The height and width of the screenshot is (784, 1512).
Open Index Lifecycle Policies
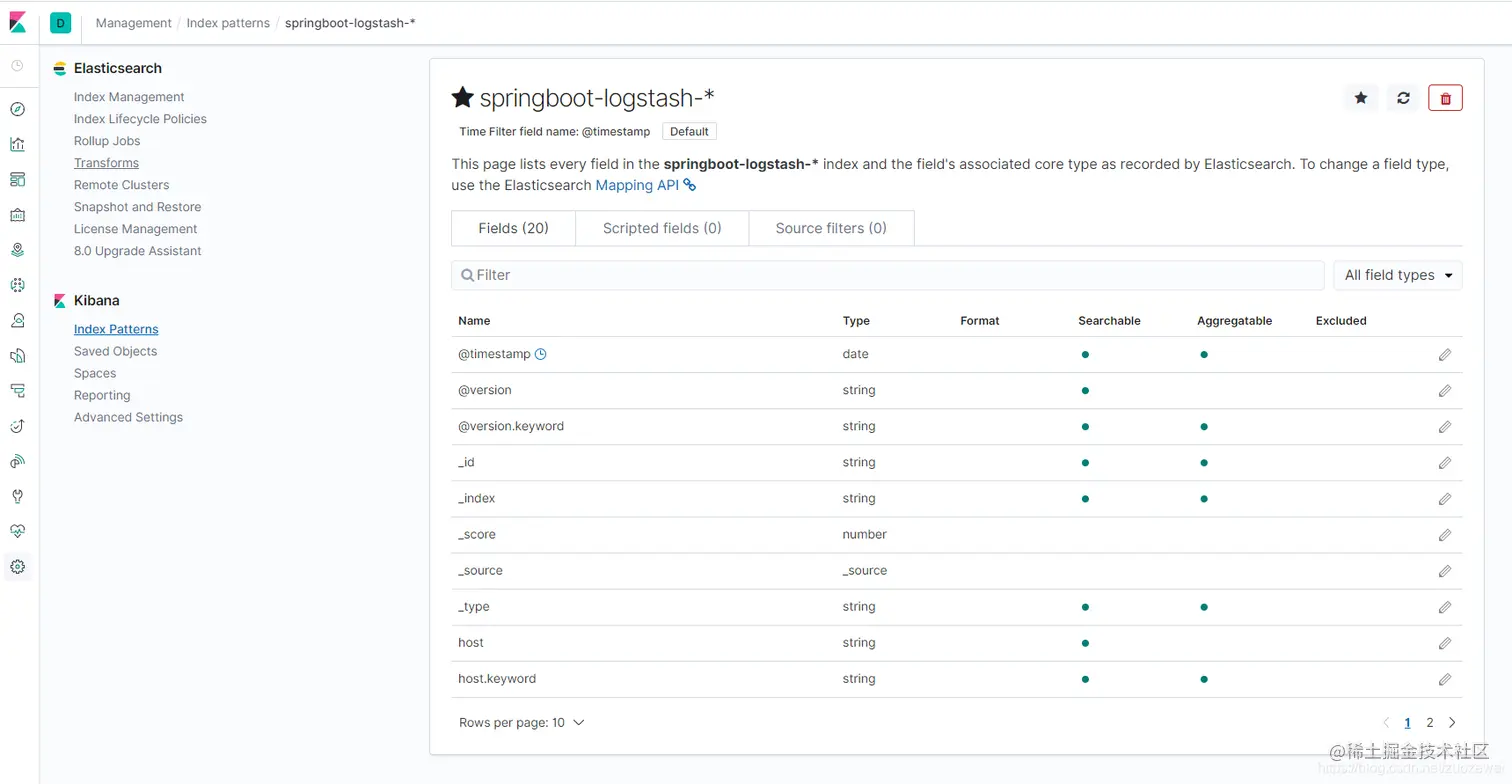pos(140,119)
